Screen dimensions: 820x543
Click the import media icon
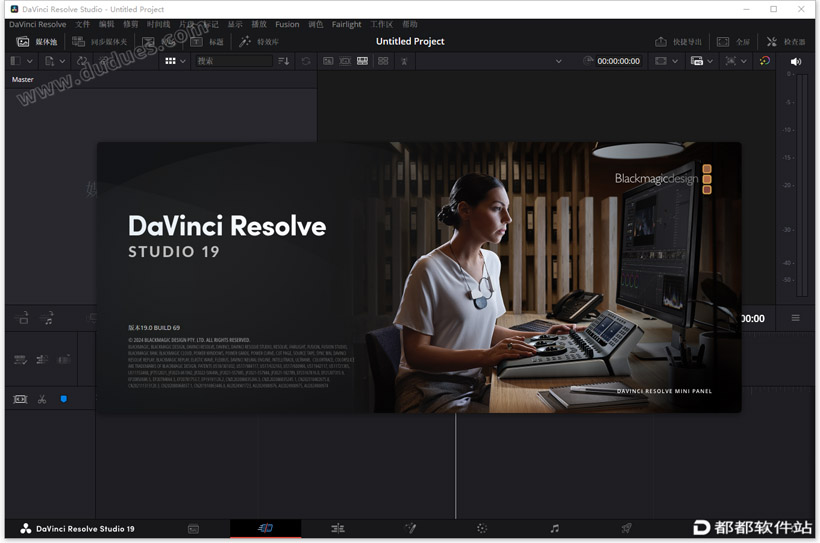pos(49,61)
